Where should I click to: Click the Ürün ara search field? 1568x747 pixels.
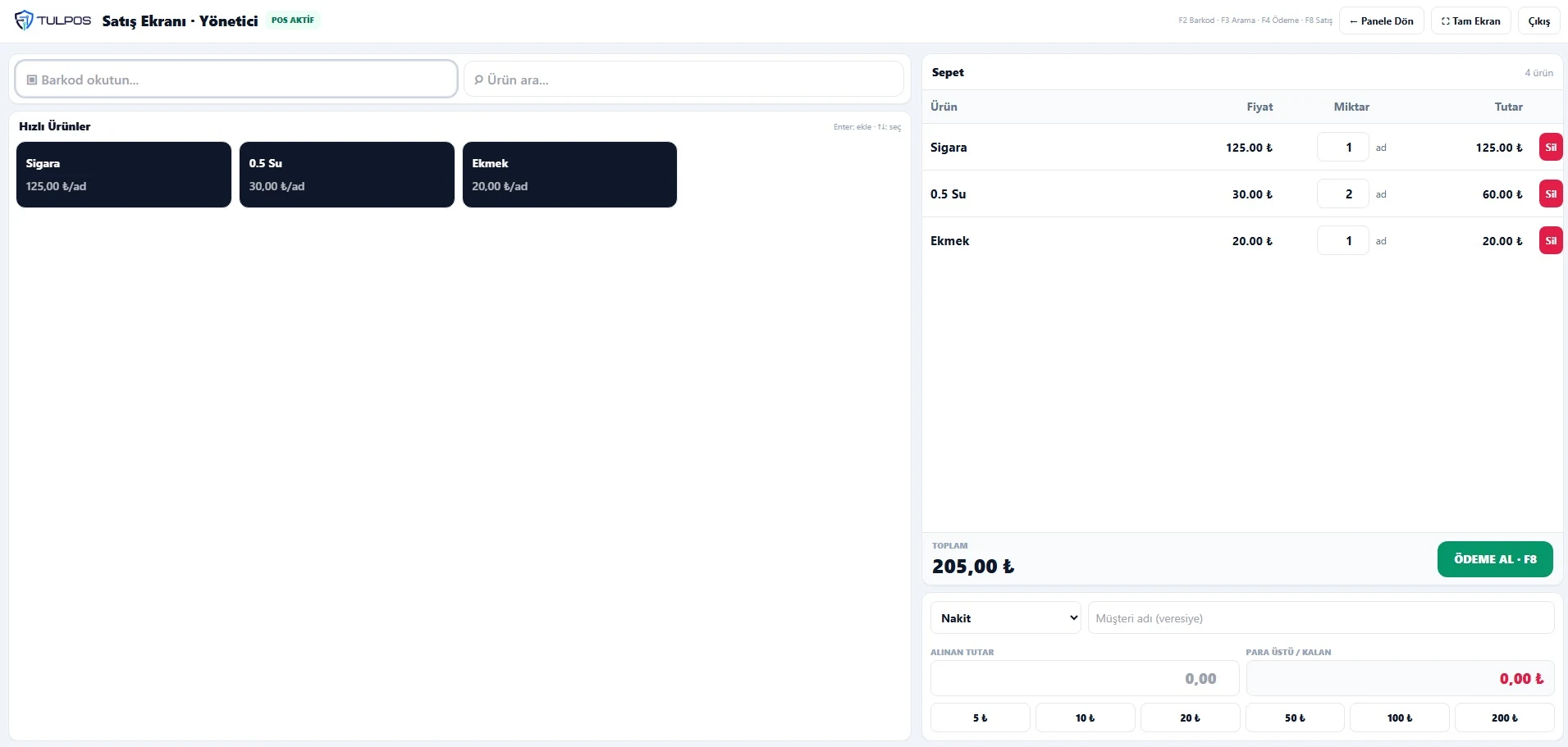coord(683,80)
